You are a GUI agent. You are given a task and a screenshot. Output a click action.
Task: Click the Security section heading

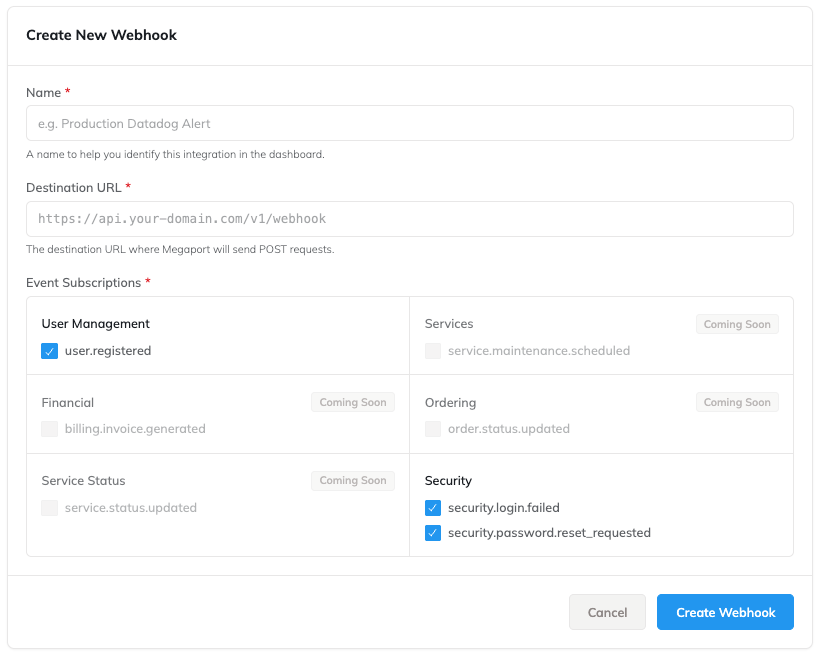tap(451, 481)
